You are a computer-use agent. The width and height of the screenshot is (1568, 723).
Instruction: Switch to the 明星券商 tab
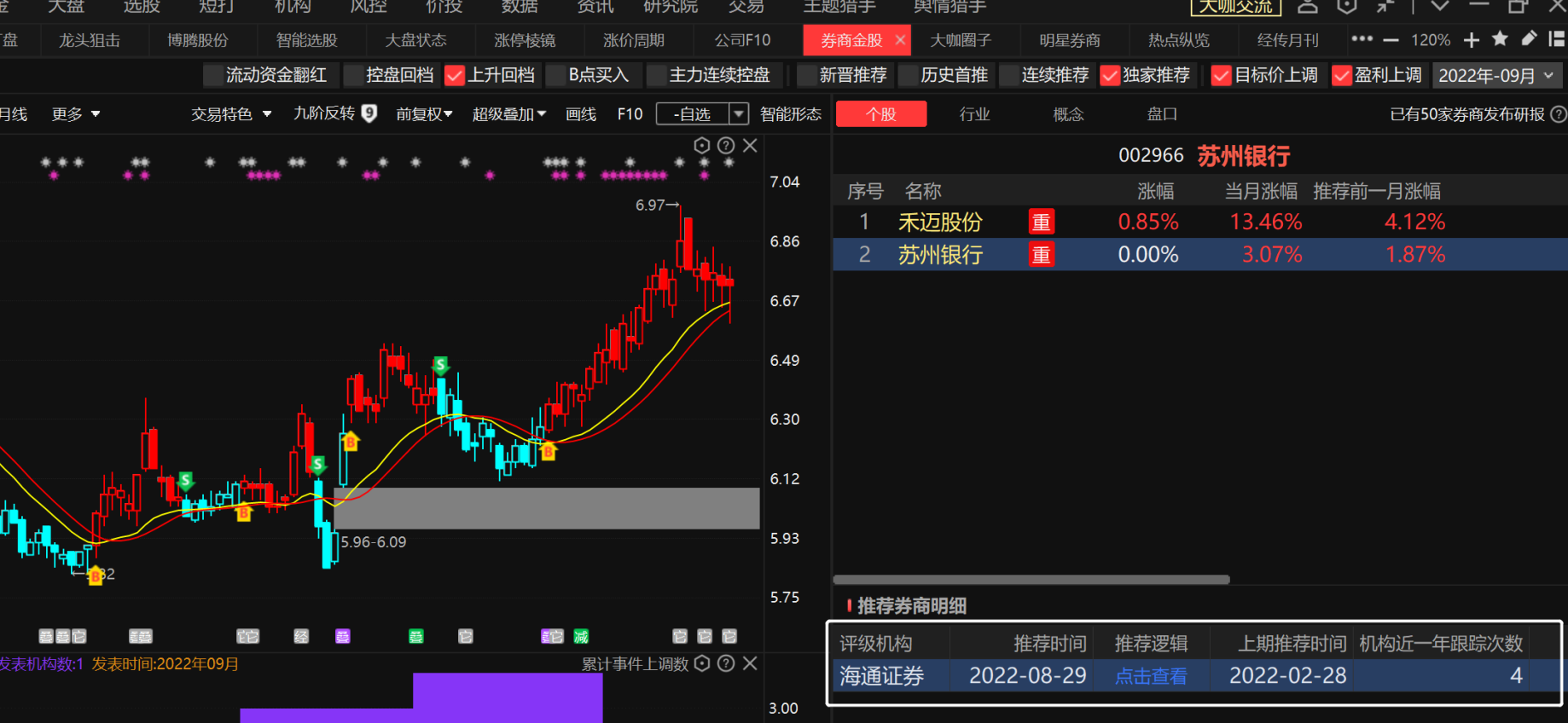[x=1070, y=40]
